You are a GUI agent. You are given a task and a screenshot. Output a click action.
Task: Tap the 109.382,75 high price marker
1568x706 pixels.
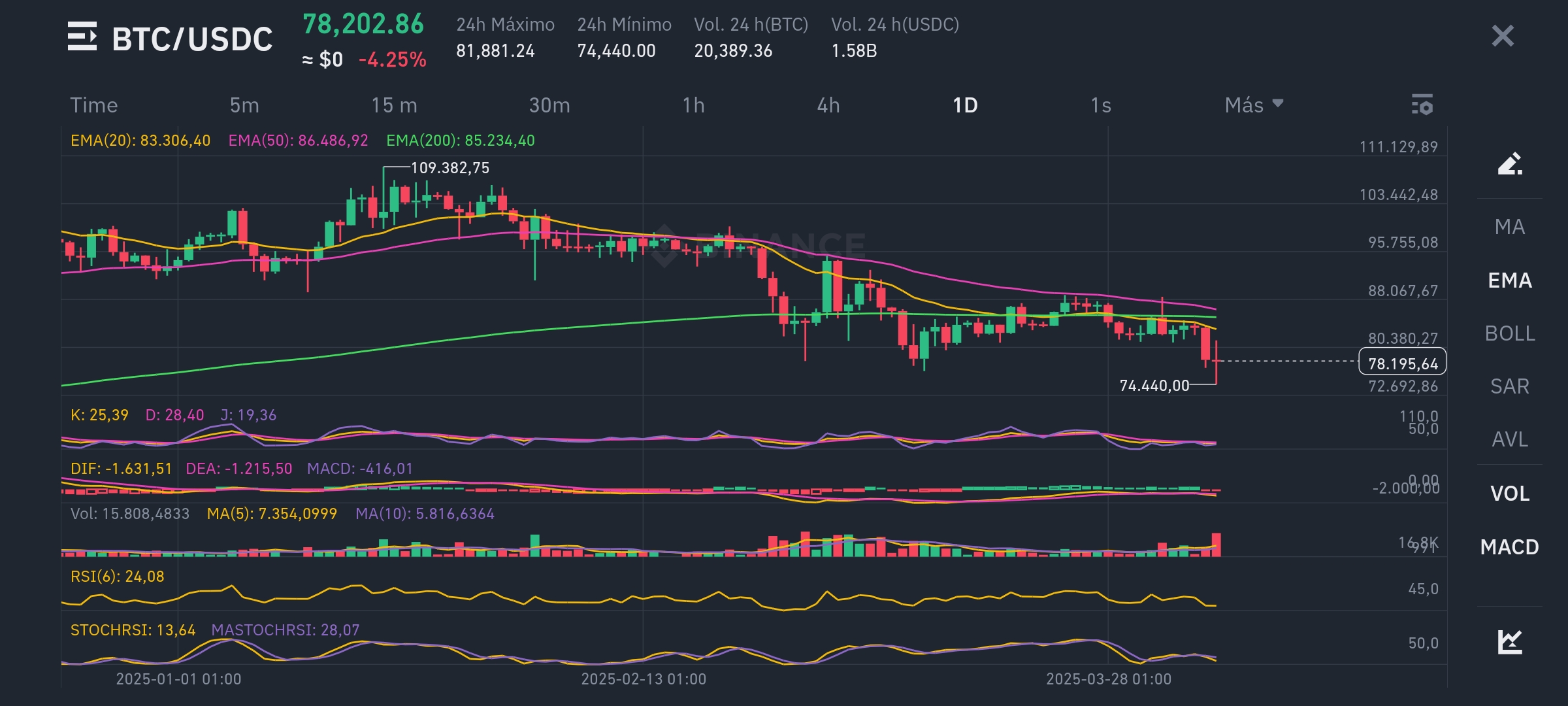point(449,168)
